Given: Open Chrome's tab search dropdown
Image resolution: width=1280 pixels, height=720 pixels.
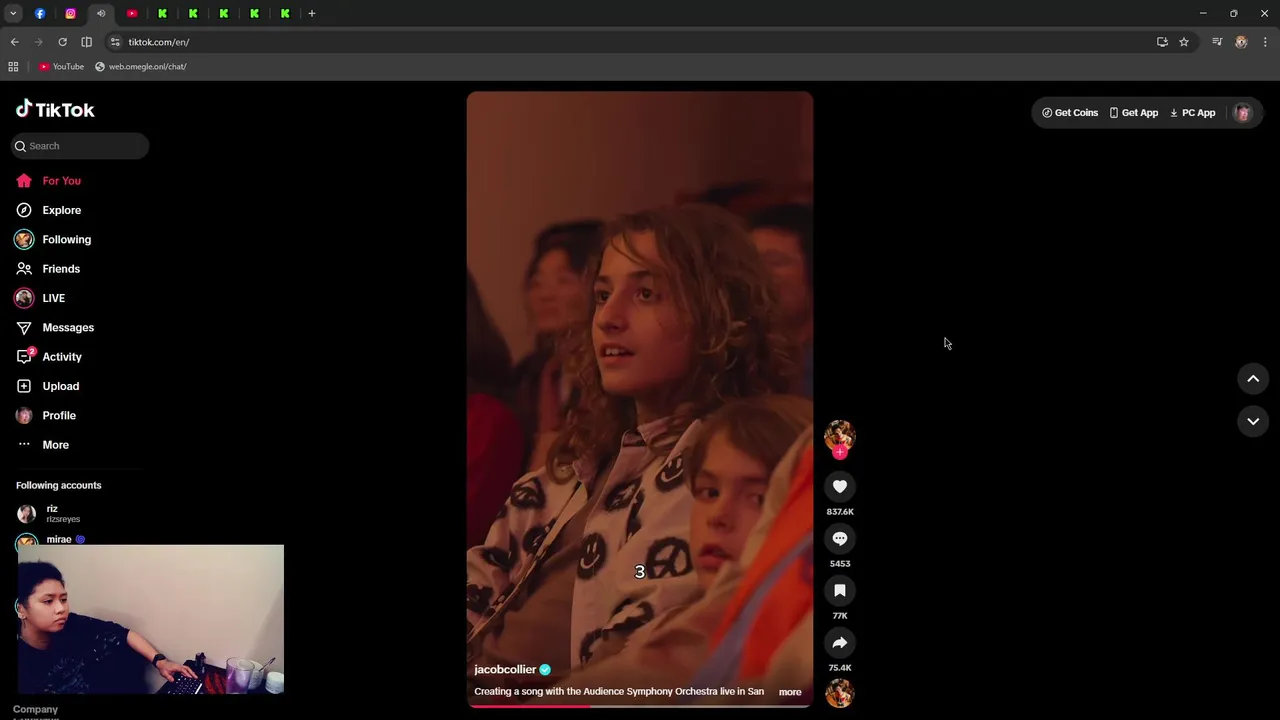Looking at the screenshot, I should pos(13,13).
